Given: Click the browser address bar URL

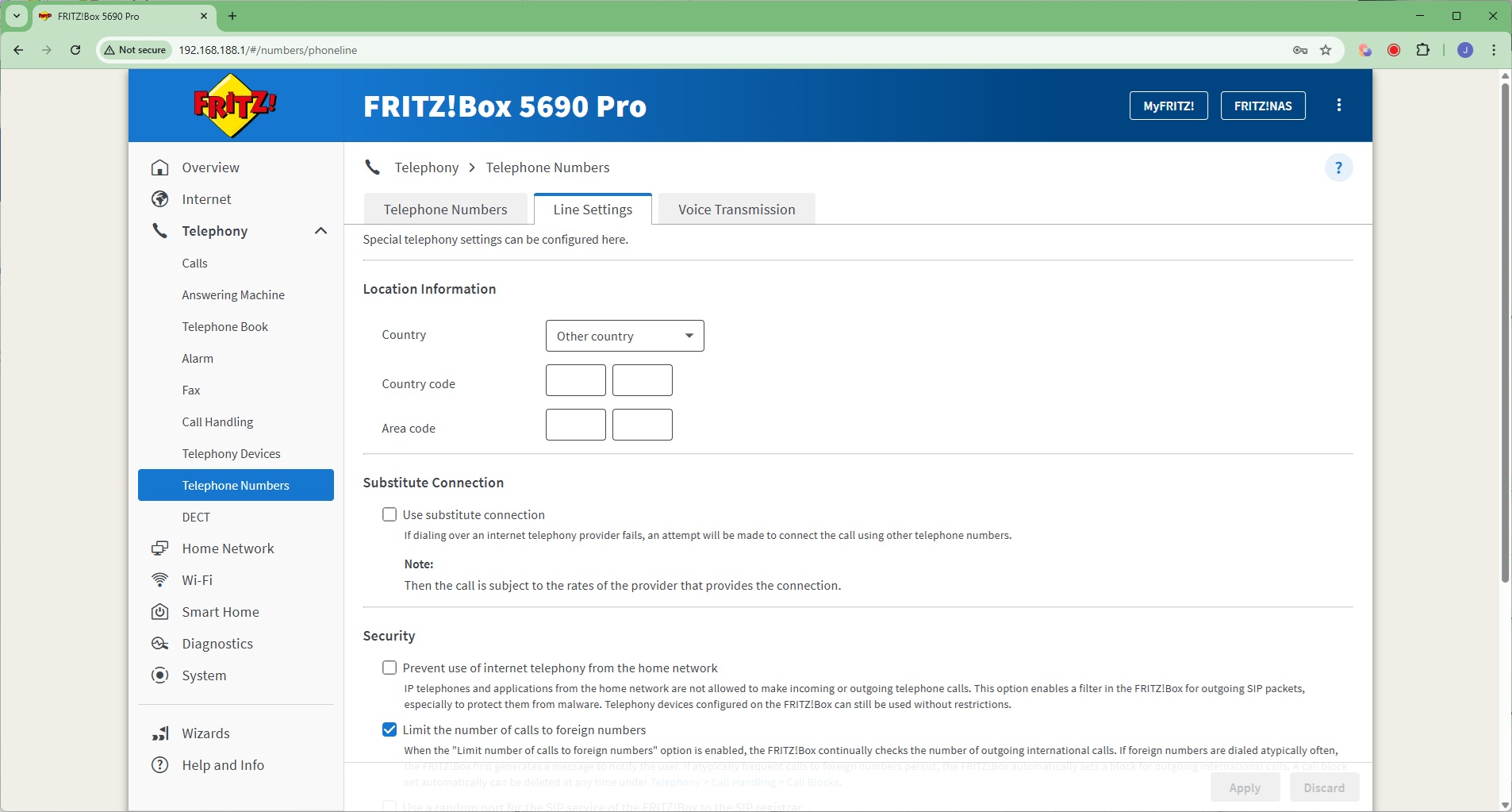Looking at the screenshot, I should pos(268,50).
